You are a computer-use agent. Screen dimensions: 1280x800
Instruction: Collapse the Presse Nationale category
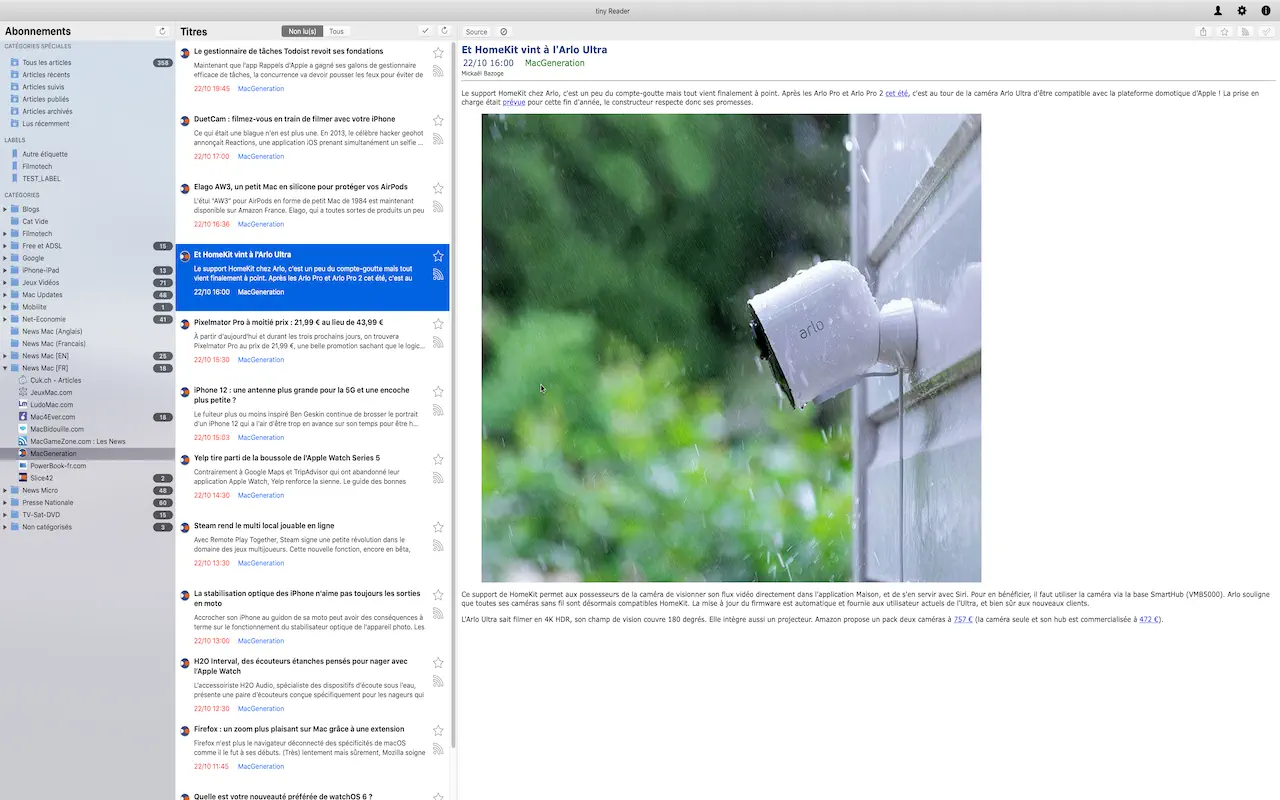(x=6, y=502)
